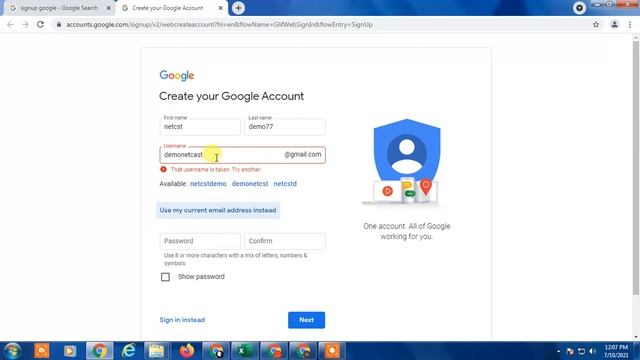Choose suggested username netcstd

tap(285, 184)
